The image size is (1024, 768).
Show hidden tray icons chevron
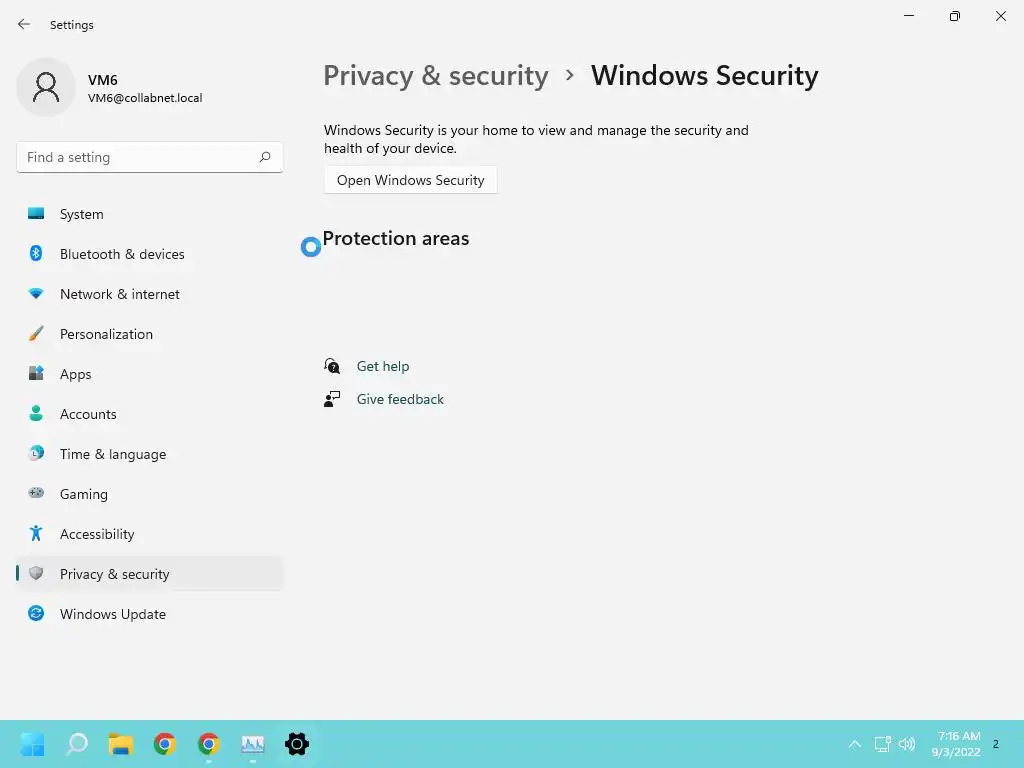854,744
